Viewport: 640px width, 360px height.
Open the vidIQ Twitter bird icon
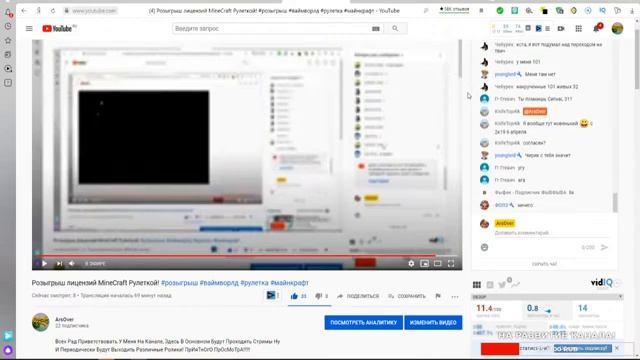point(502,284)
